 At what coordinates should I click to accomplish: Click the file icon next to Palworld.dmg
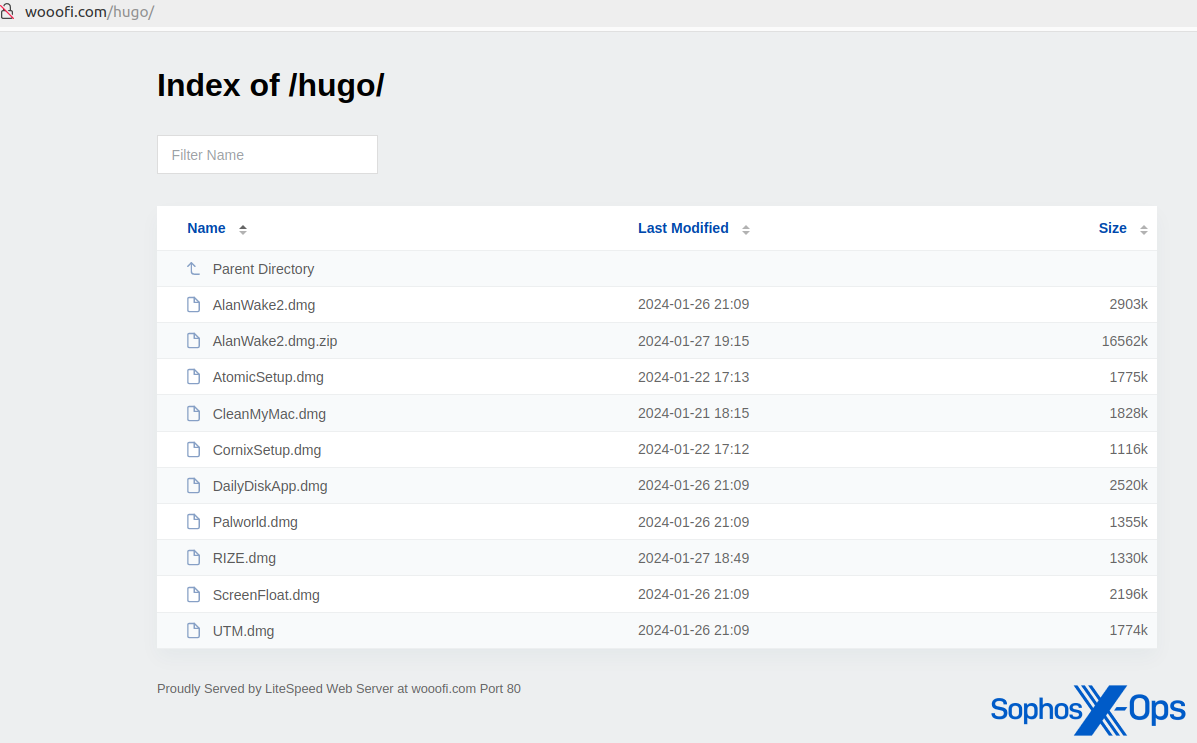coord(194,521)
